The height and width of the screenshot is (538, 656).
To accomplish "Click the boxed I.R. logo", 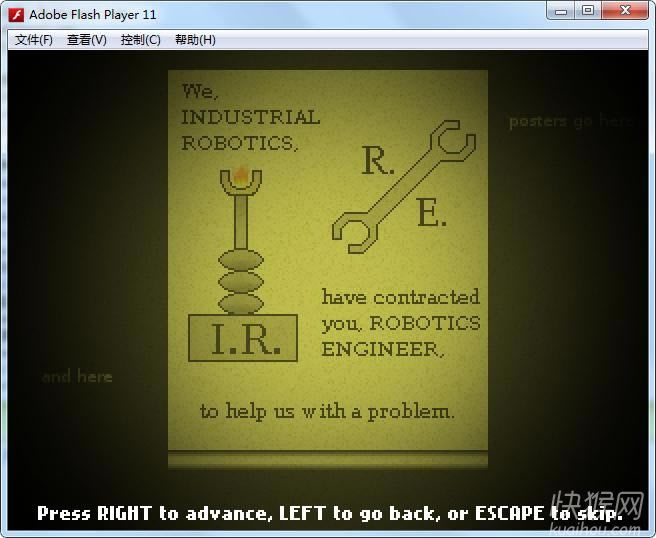I will click(242, 339).
